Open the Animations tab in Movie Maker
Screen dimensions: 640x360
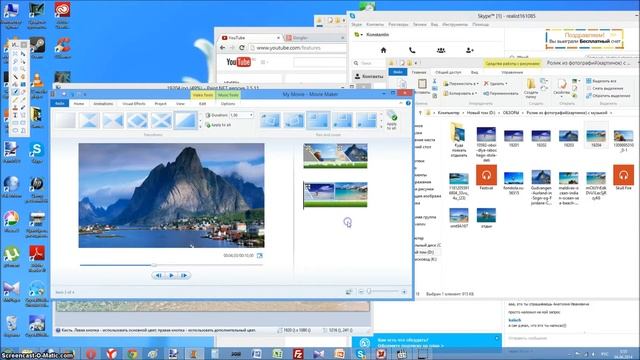pyautogui.click(x=103, y=104)
